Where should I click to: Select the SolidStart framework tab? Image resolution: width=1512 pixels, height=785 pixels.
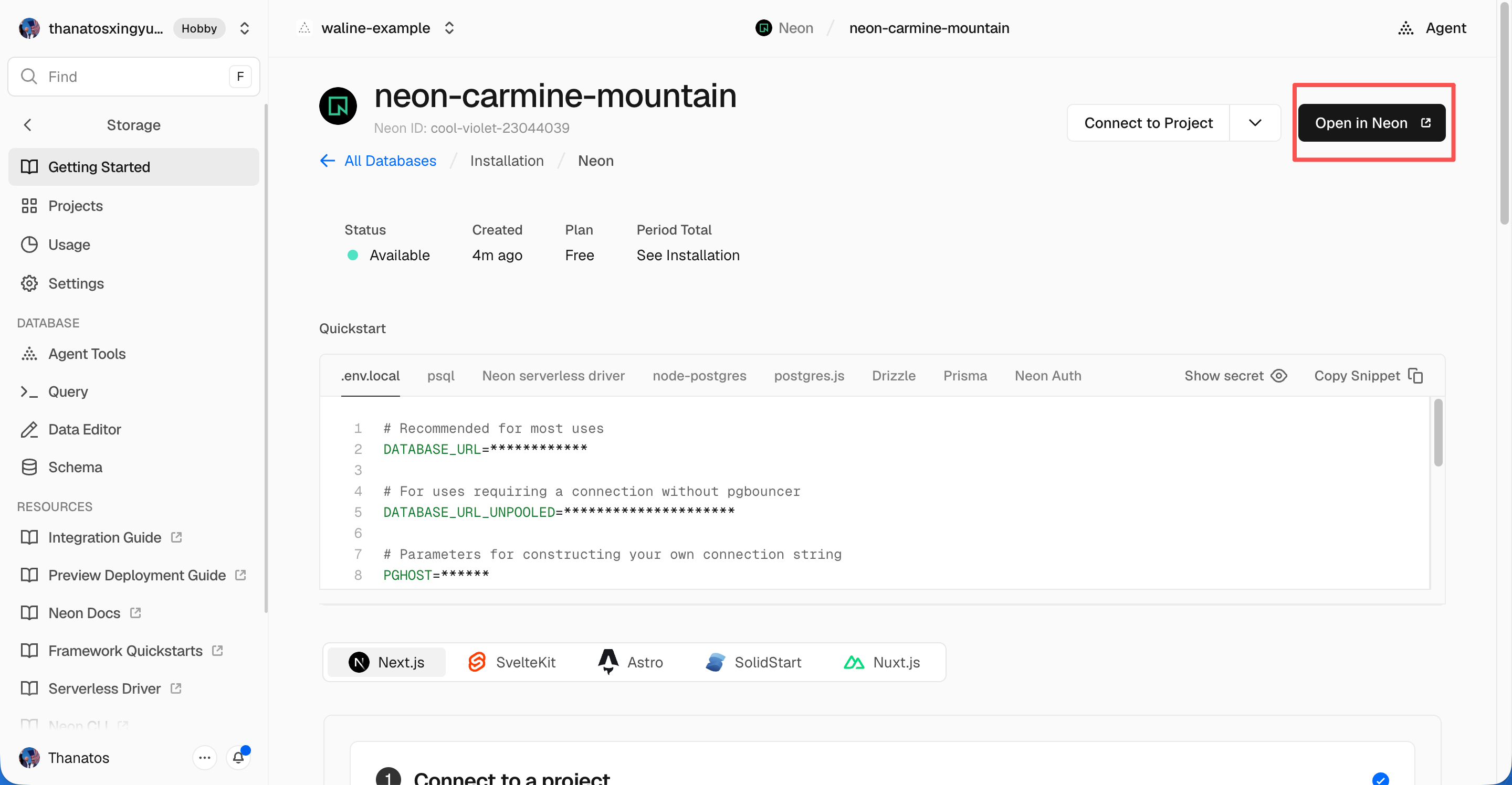pos(753,662)
